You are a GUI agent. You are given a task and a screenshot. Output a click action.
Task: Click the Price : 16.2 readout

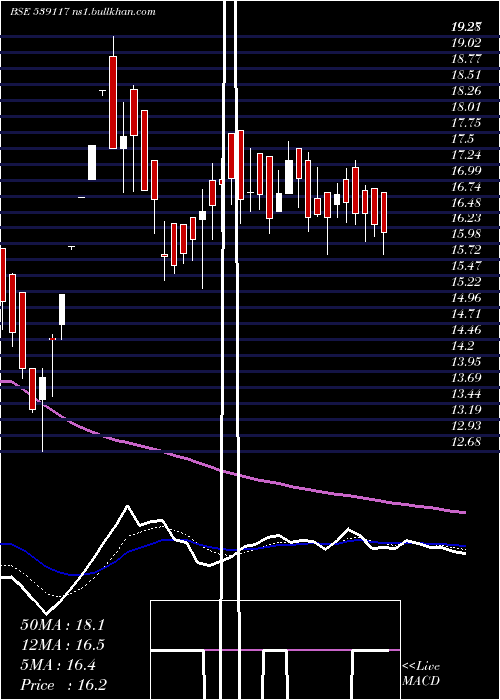[64, 685]
